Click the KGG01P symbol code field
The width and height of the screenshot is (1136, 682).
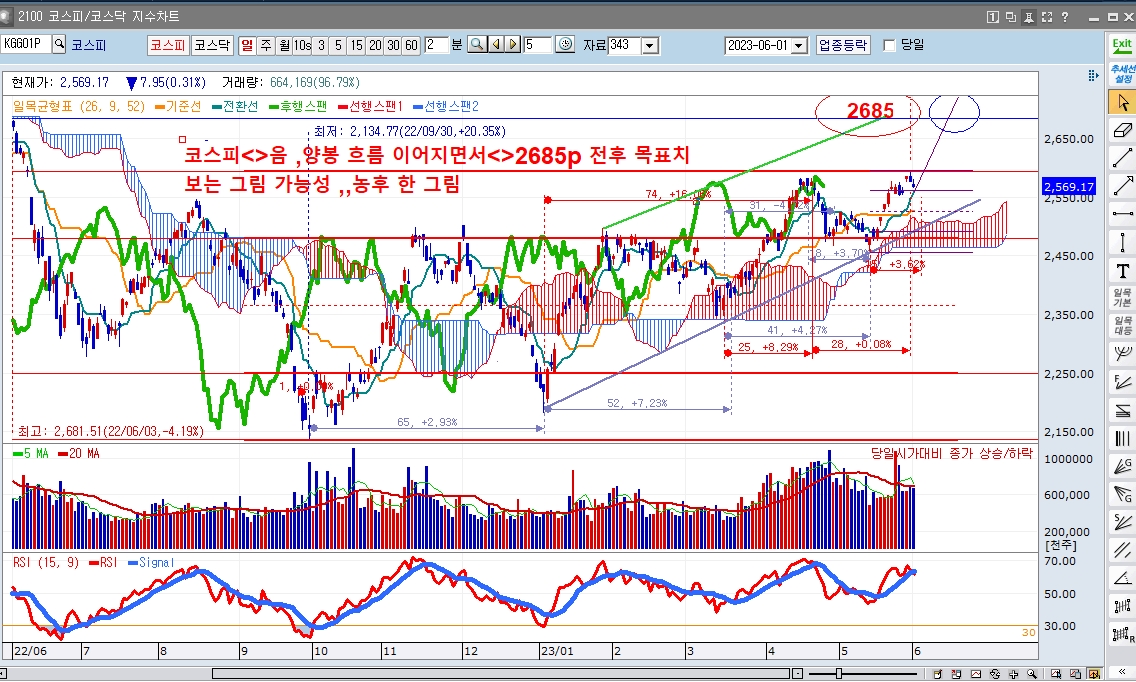click(26, 44)
